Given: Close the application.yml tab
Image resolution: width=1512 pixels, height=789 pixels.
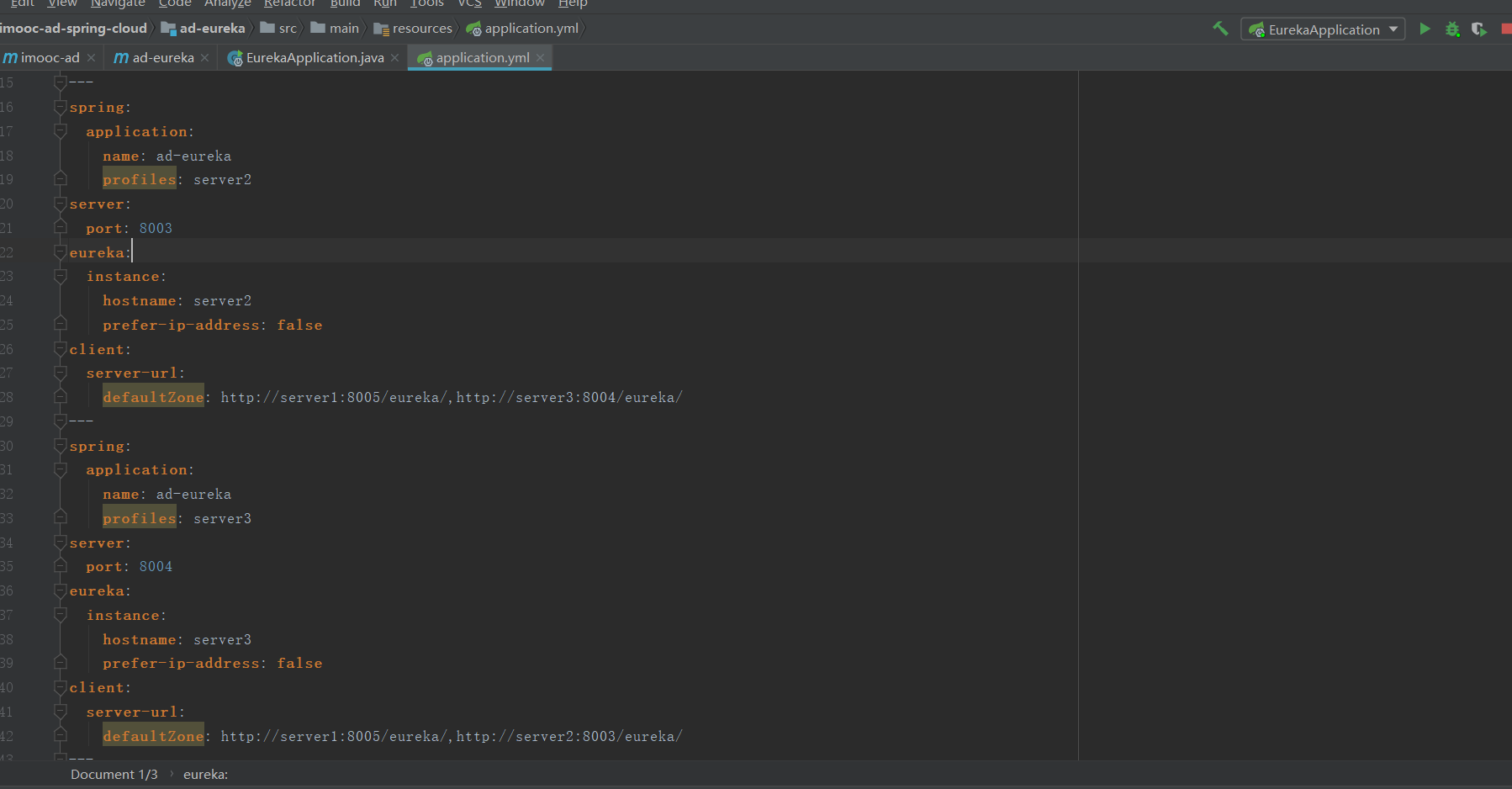Looking at the screenshot, I should click(x=540, y=58).
